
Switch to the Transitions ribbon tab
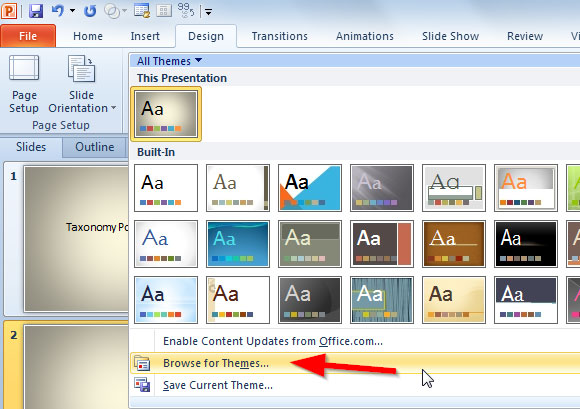pyautogui.click(x=280, y=36)
